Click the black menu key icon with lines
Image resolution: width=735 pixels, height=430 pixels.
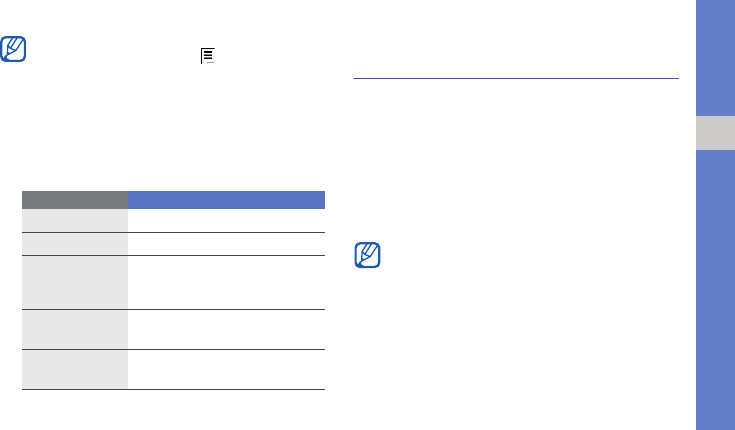coord(208,55)
